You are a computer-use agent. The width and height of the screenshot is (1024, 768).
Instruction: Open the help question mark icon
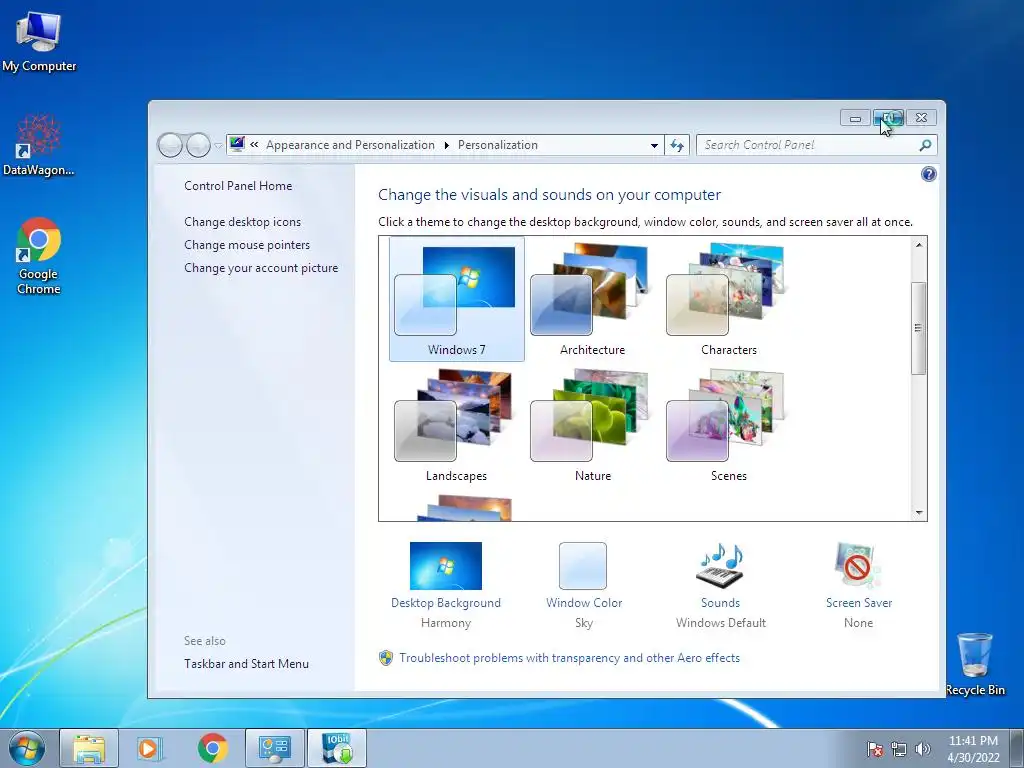[928, 174]
